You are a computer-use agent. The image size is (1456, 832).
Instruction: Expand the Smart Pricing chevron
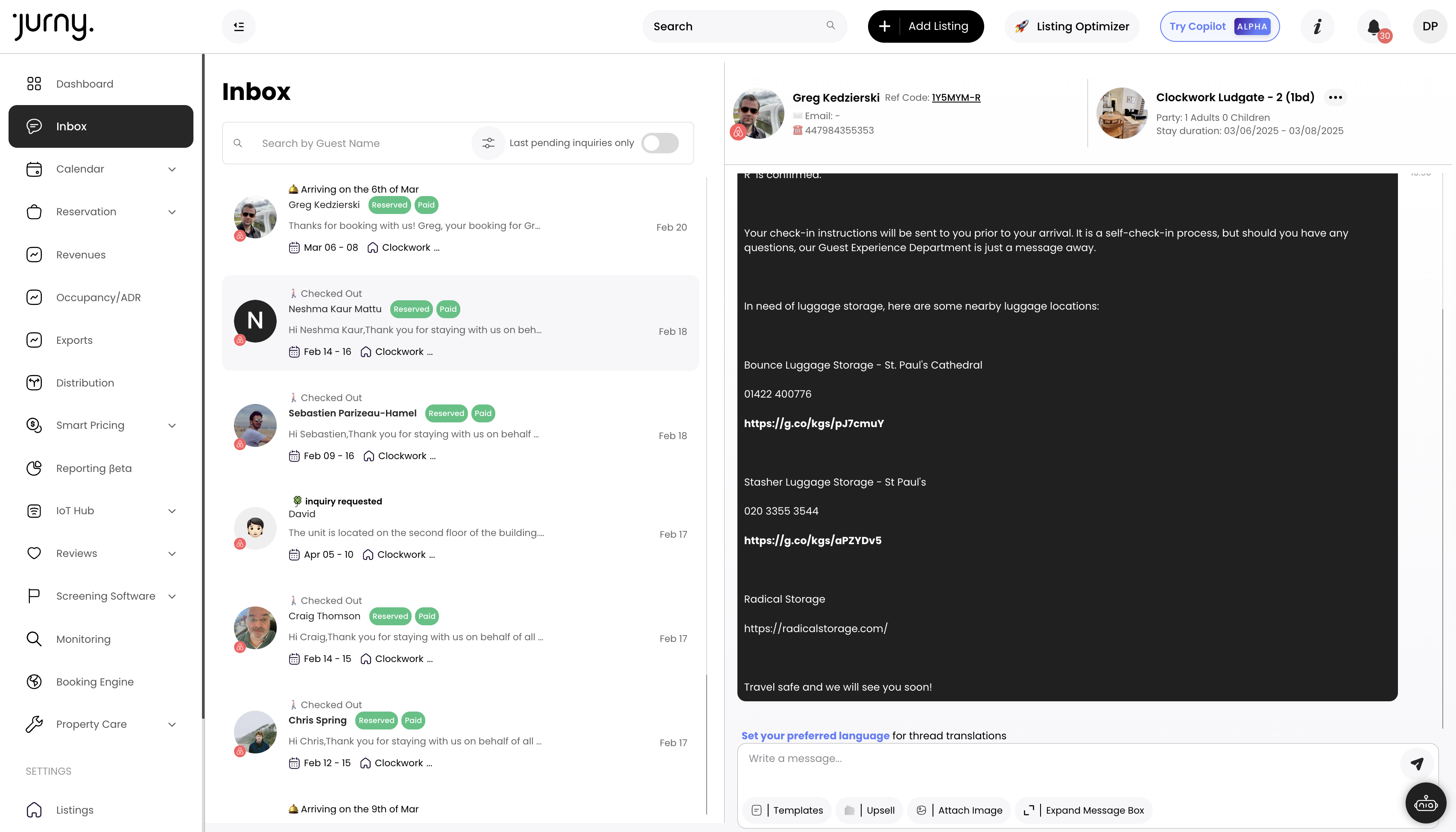click(172, 426)
